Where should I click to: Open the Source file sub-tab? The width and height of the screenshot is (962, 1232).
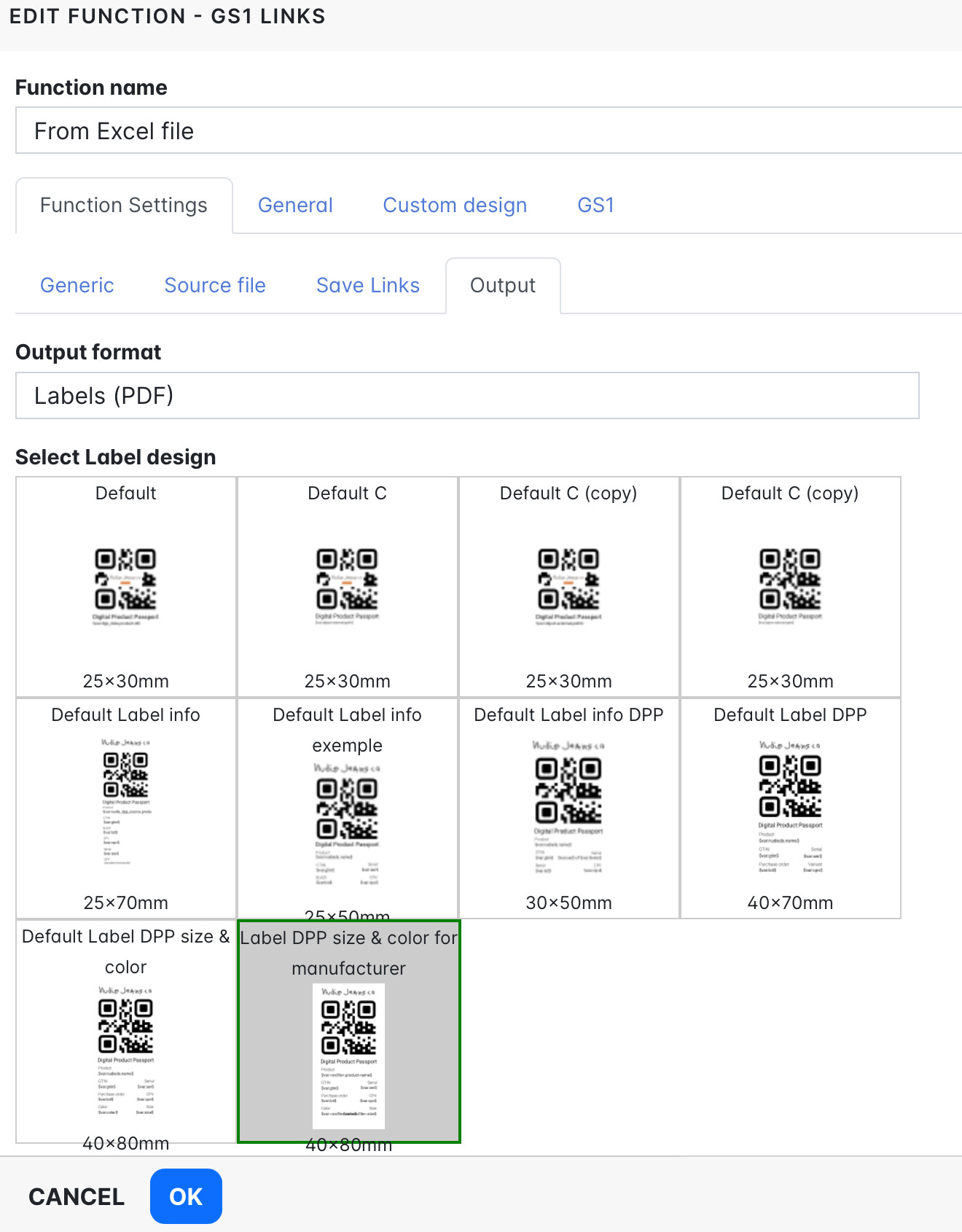coord(215,286)
